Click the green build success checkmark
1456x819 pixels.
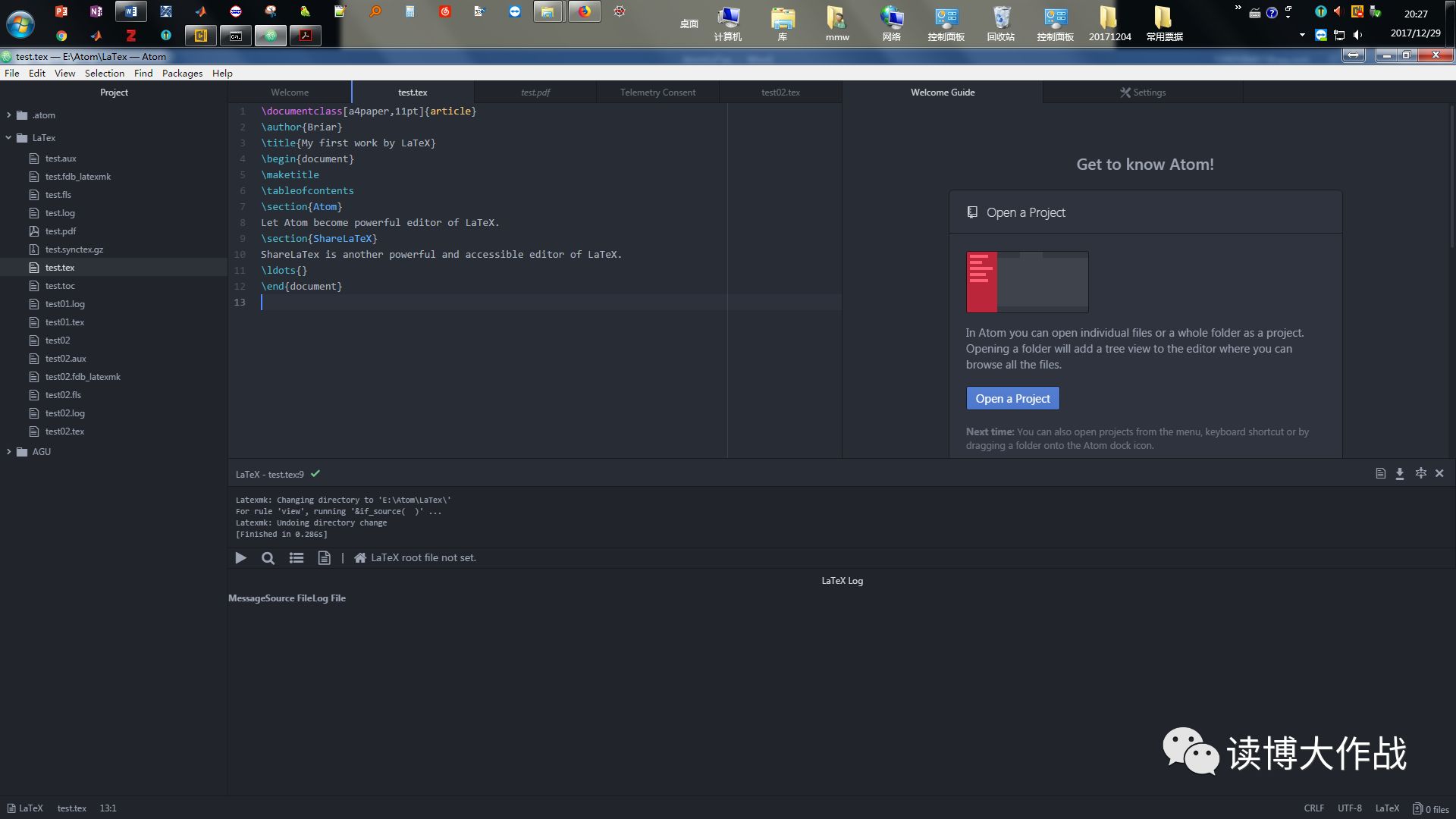point(315,474)
